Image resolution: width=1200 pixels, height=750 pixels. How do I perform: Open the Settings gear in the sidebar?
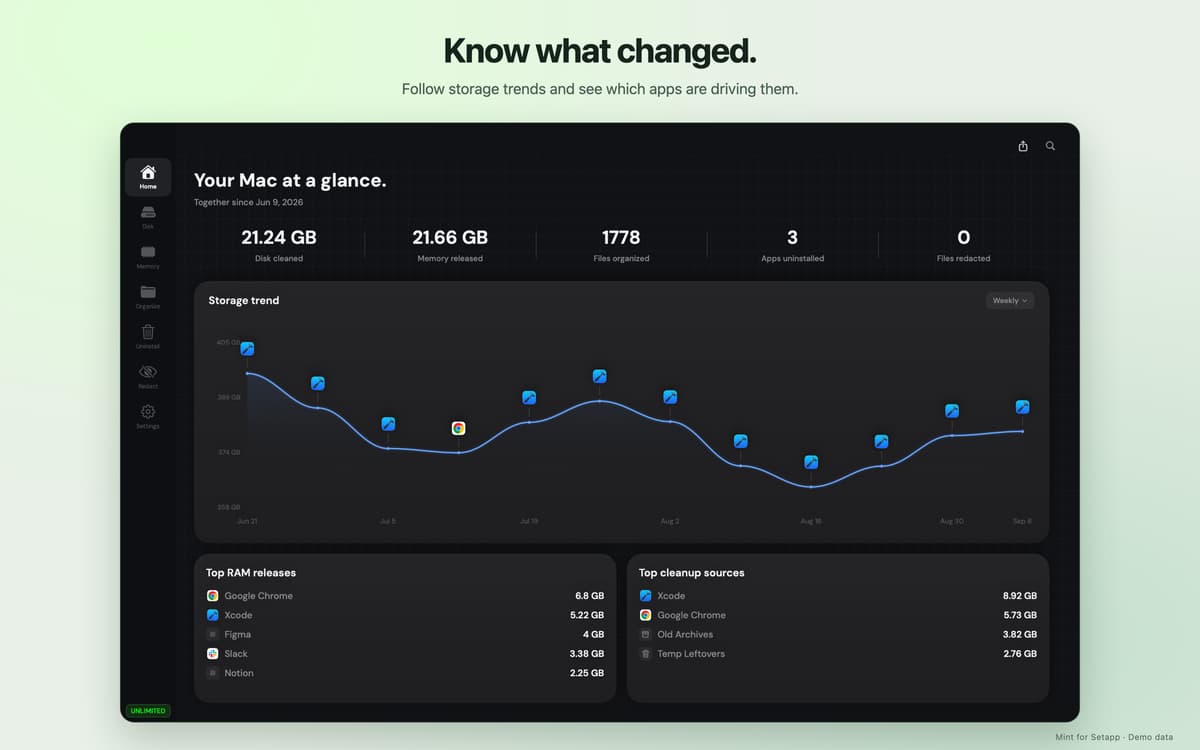(x=148, y=417)
